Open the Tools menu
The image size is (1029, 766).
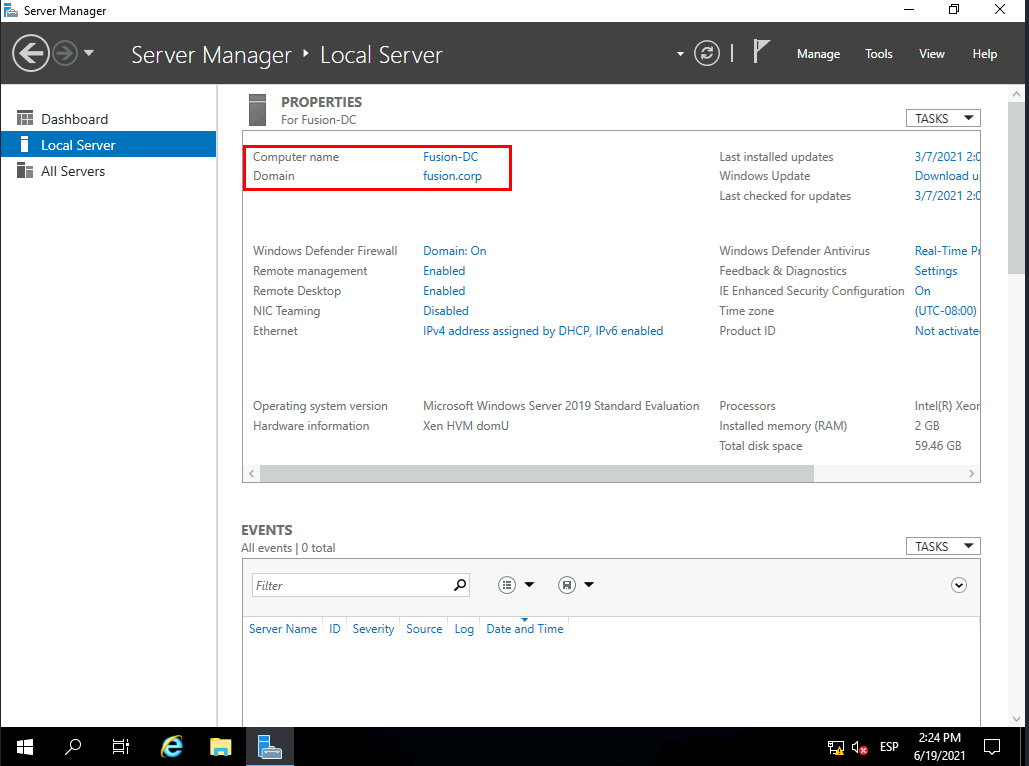pyautogui.click(x=879, y=54)
